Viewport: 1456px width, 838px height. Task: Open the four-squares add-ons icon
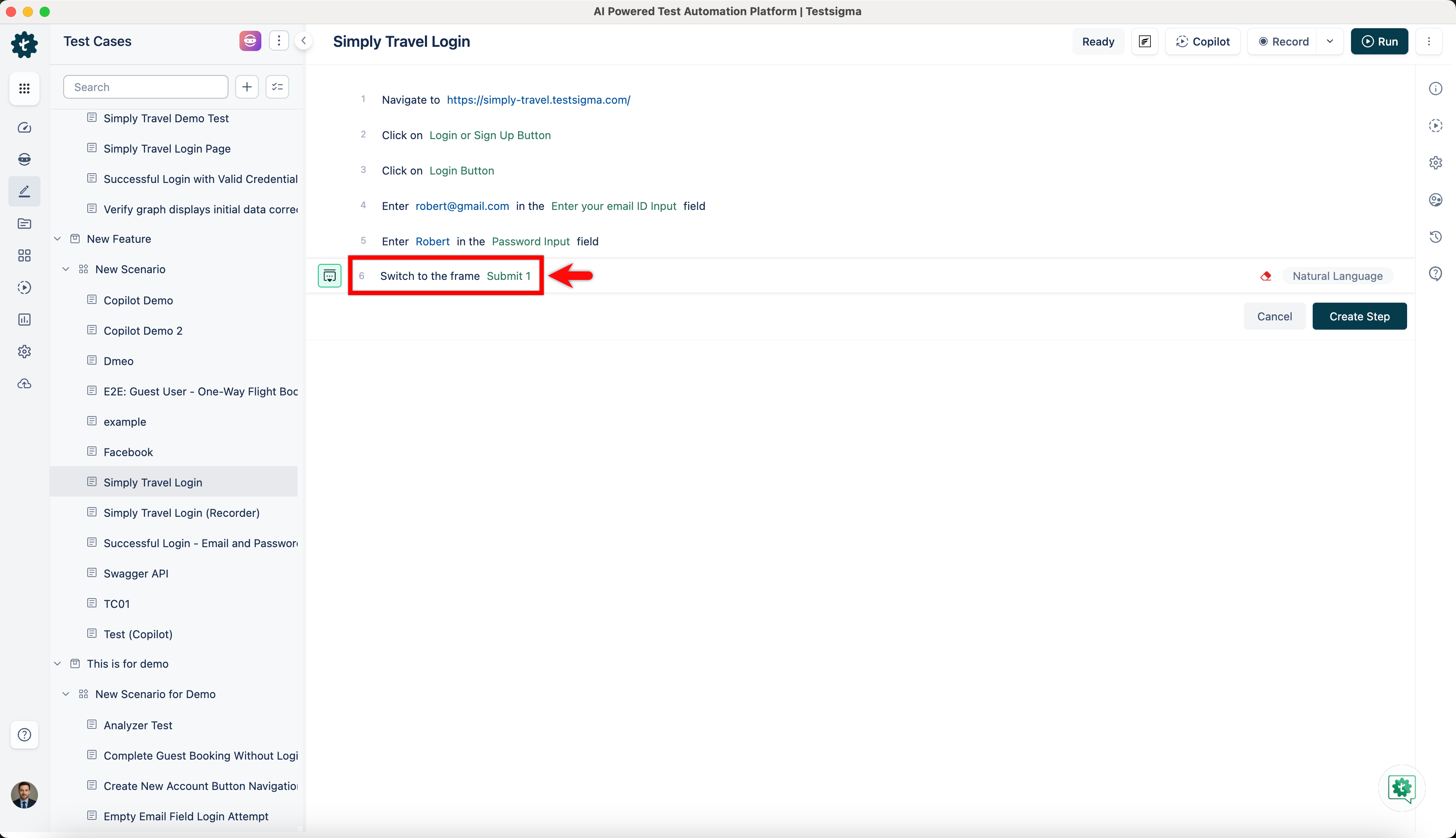24,255
